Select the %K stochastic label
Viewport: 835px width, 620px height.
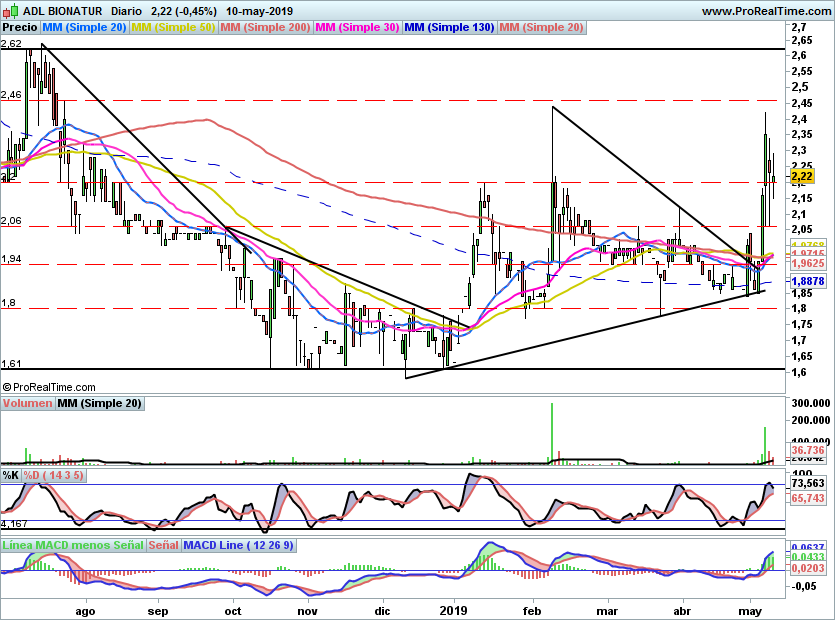[11, 475]
